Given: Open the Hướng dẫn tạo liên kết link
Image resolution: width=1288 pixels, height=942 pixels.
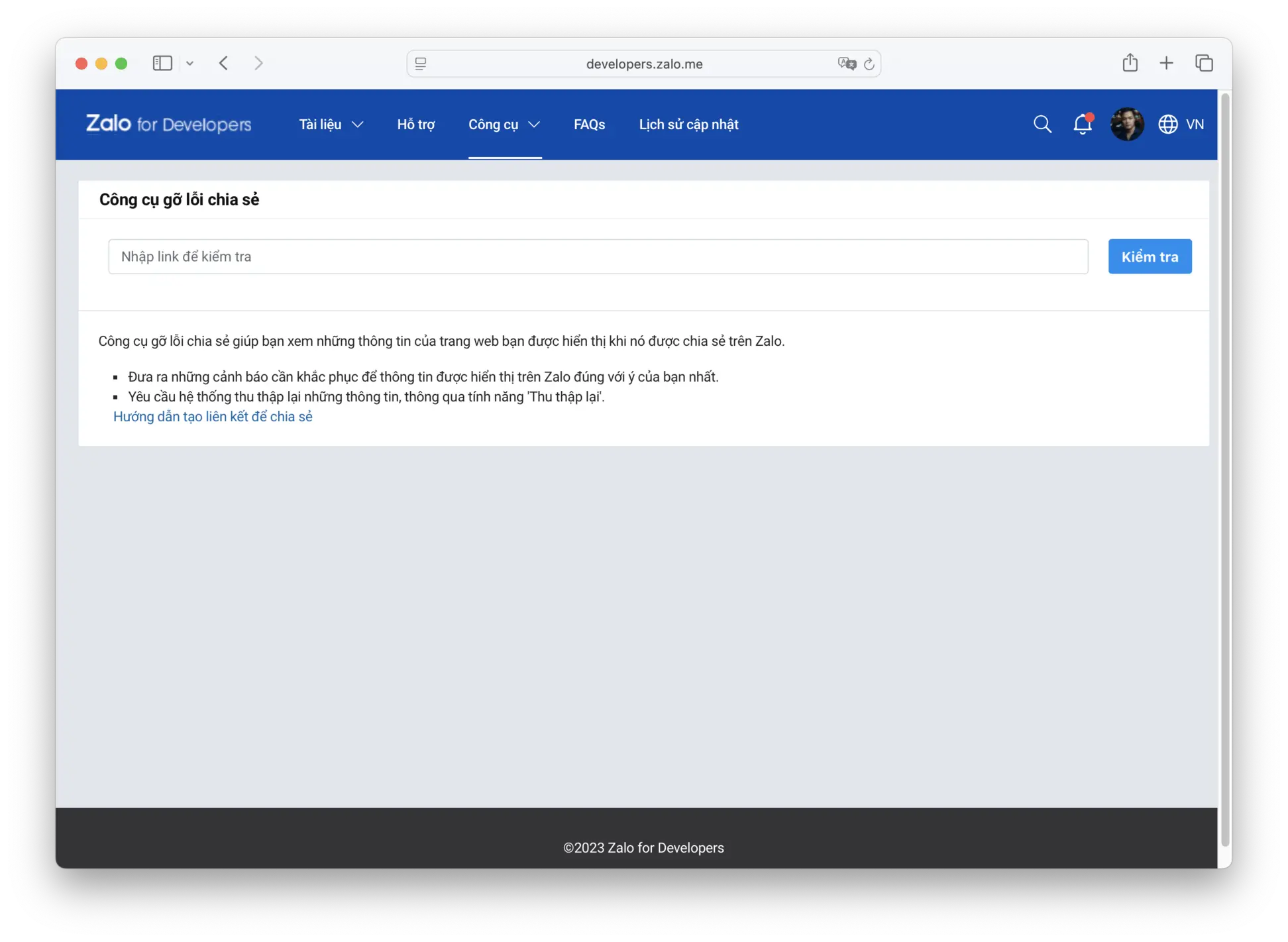Looking at the screenshot, I should 213,417.
